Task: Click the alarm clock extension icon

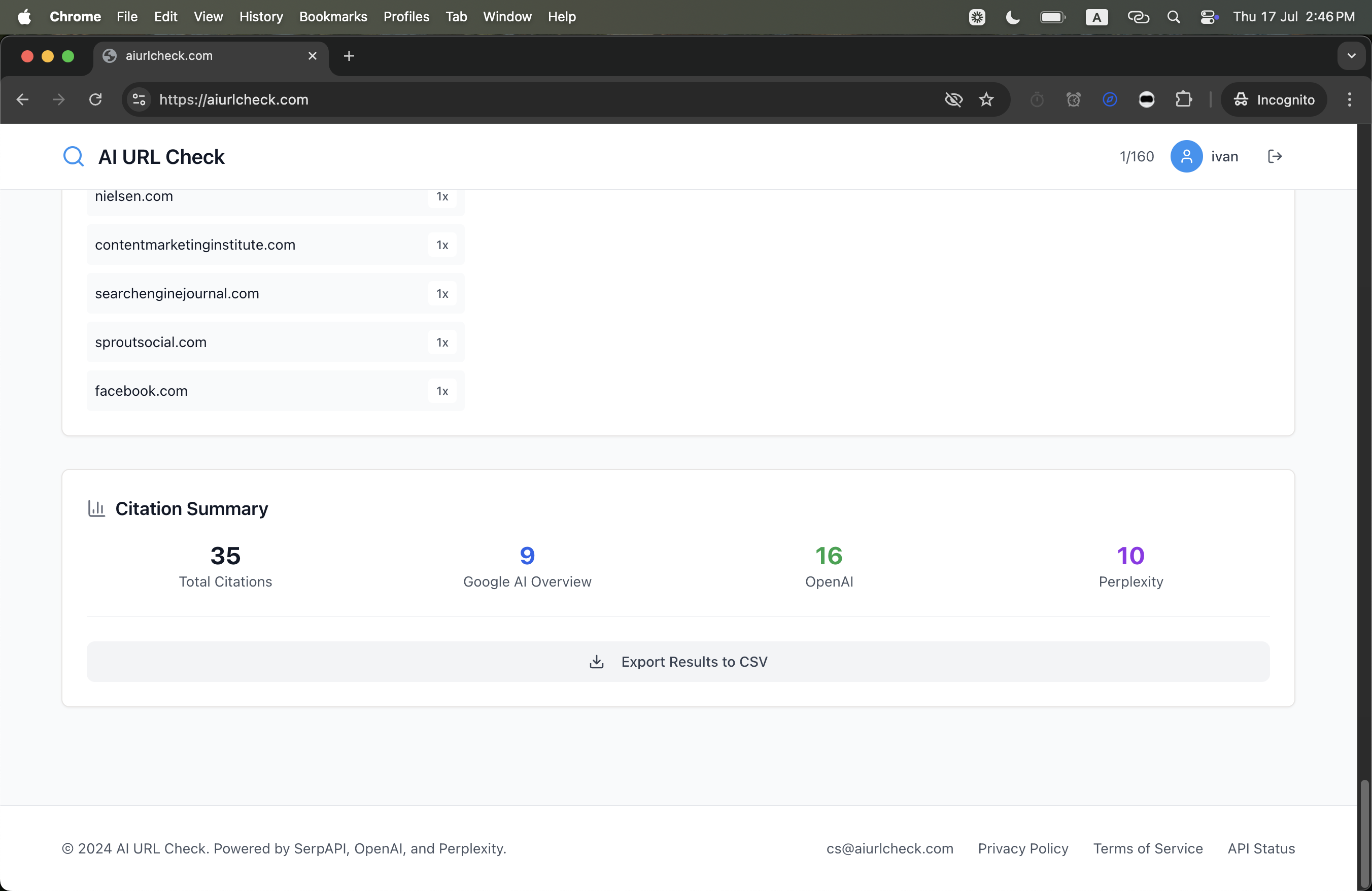Action: coord(1073,99)
